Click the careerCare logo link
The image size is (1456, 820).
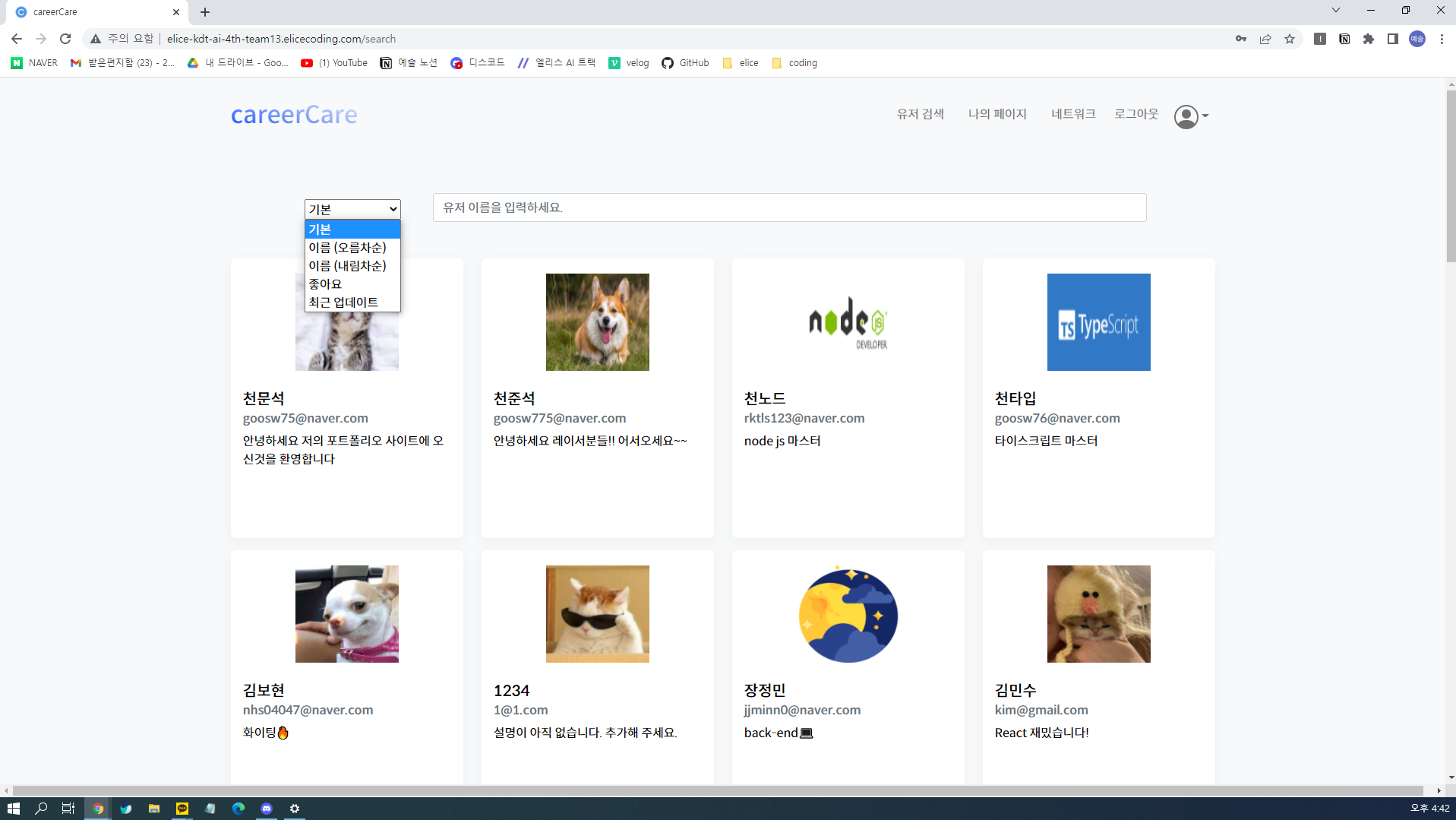click(x=294, y=115)
